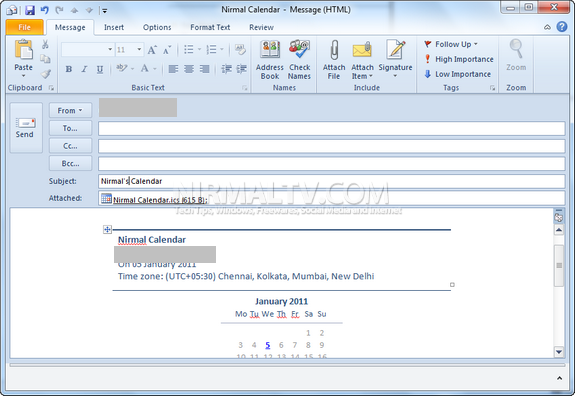This screenshot has height=396, width=575.
Task: Center the text alignment
Action: tap(189, 69)
